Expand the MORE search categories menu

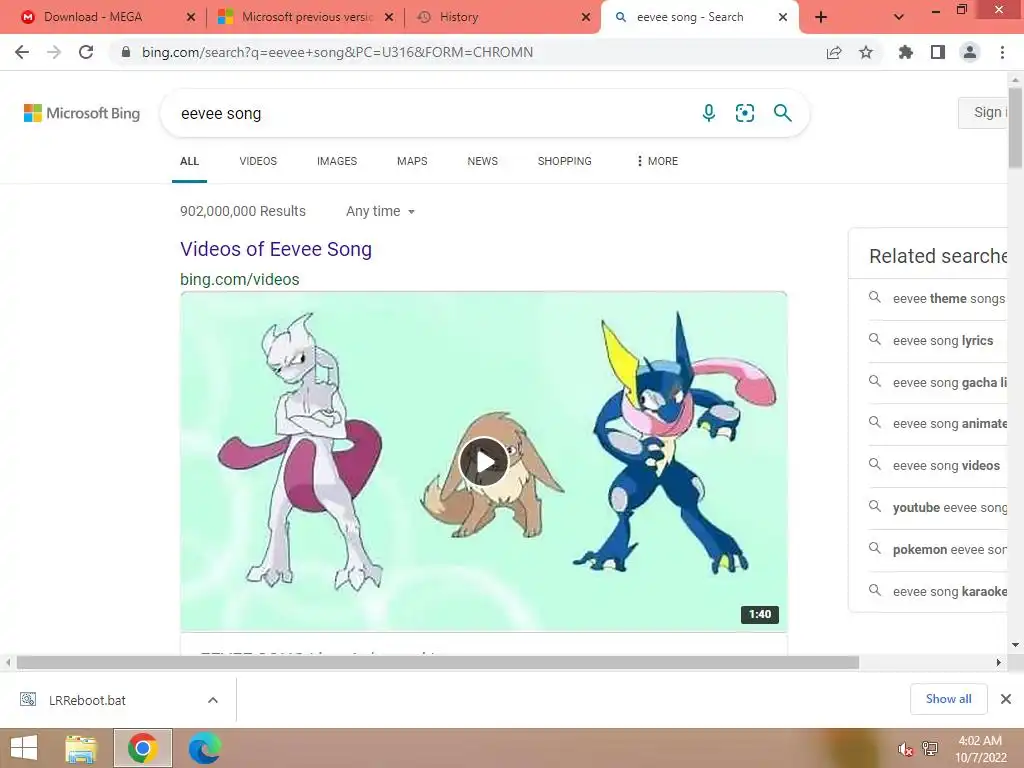point(658,161)
